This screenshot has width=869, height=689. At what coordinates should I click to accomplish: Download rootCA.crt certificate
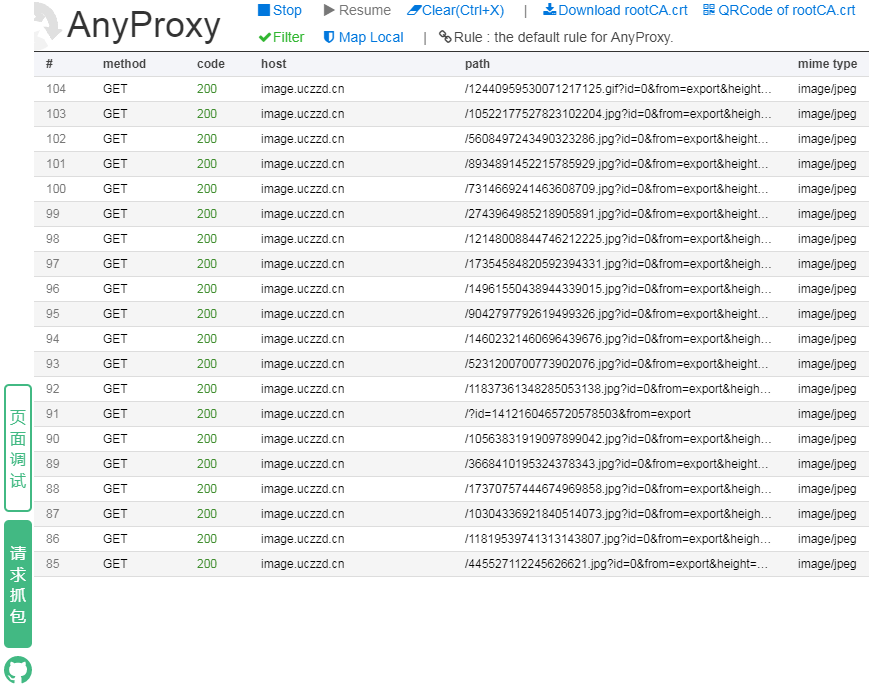click(x=615, y=10)
